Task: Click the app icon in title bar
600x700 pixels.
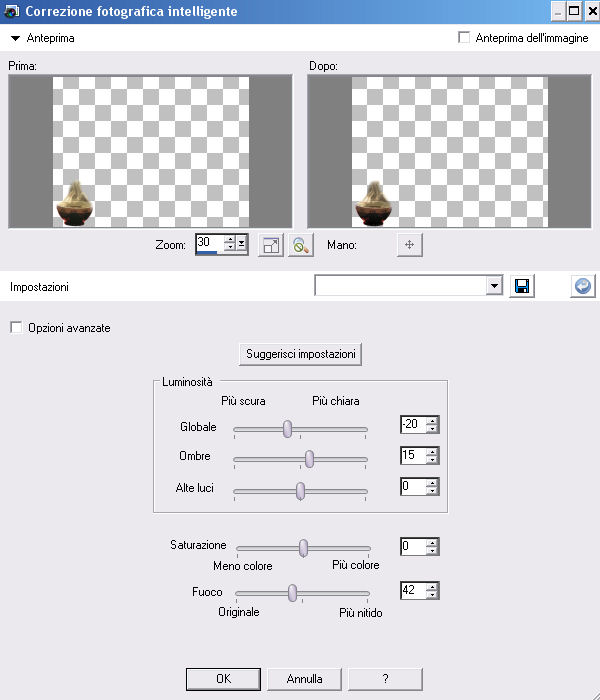Action: point(11,11)
